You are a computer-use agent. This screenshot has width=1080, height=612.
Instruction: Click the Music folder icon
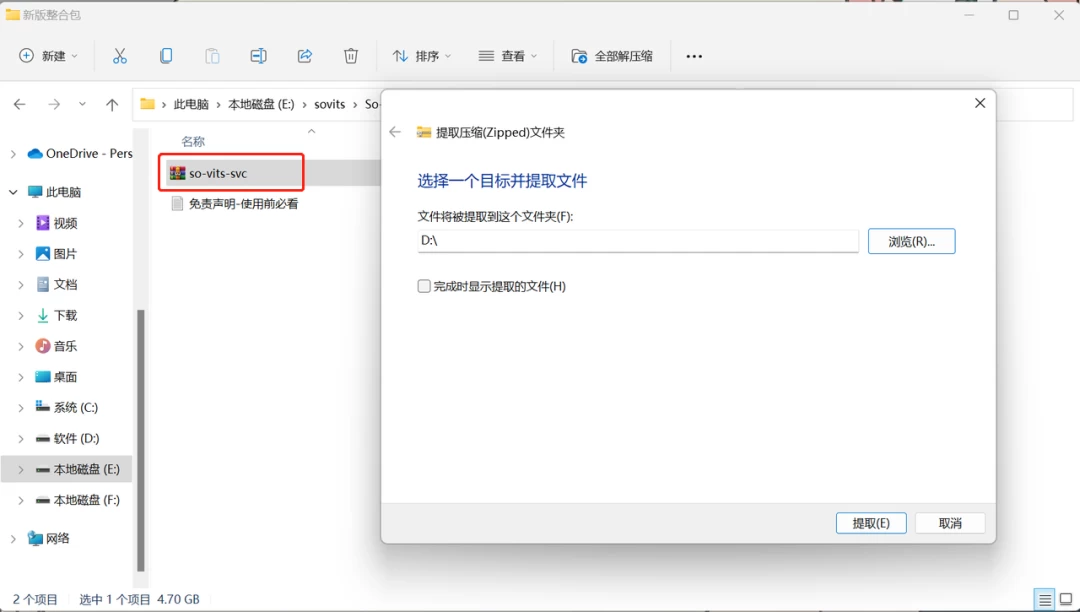click(43, 346)
